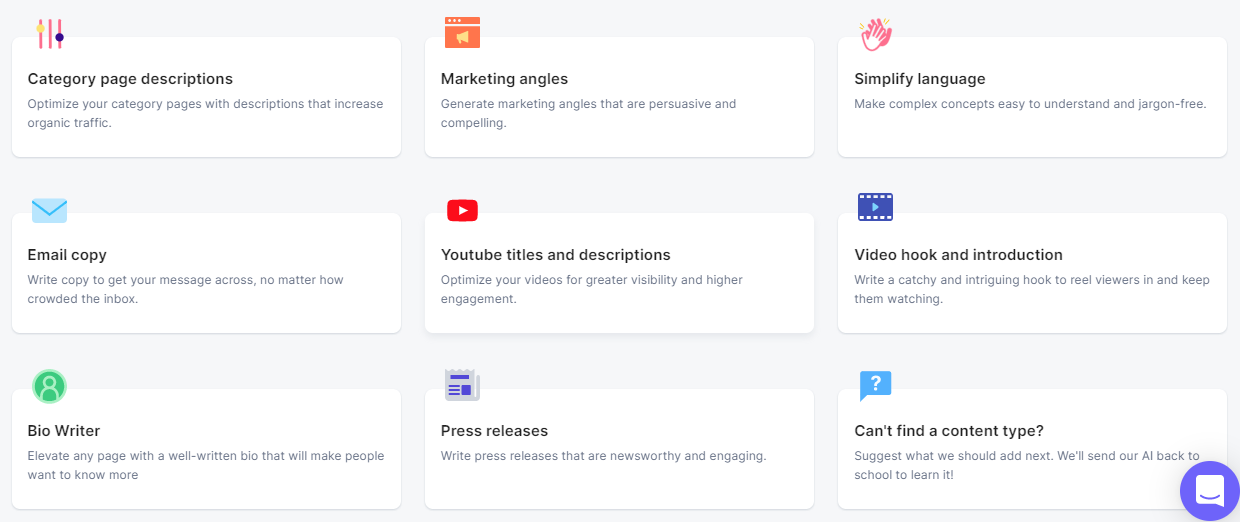1240x522 pixels.
Task: Click the red YouTube play icon
Action: click(x=462, y=210)
